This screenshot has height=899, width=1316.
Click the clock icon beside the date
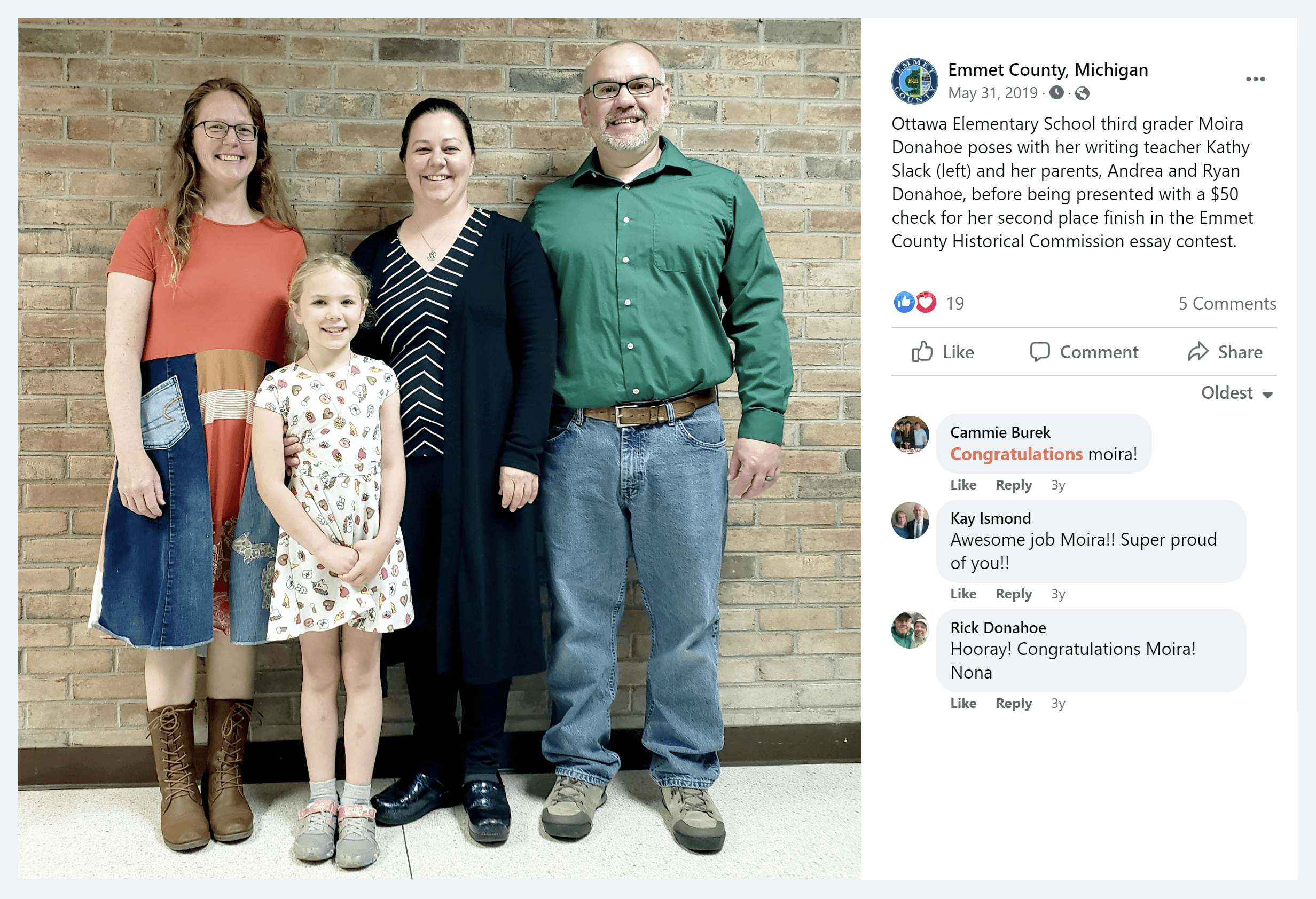1056,92
